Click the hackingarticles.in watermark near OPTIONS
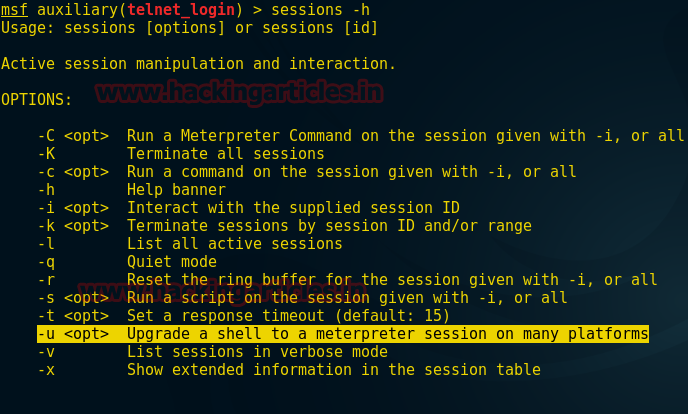The image size is (688, 414). click(x=239, y=93)
